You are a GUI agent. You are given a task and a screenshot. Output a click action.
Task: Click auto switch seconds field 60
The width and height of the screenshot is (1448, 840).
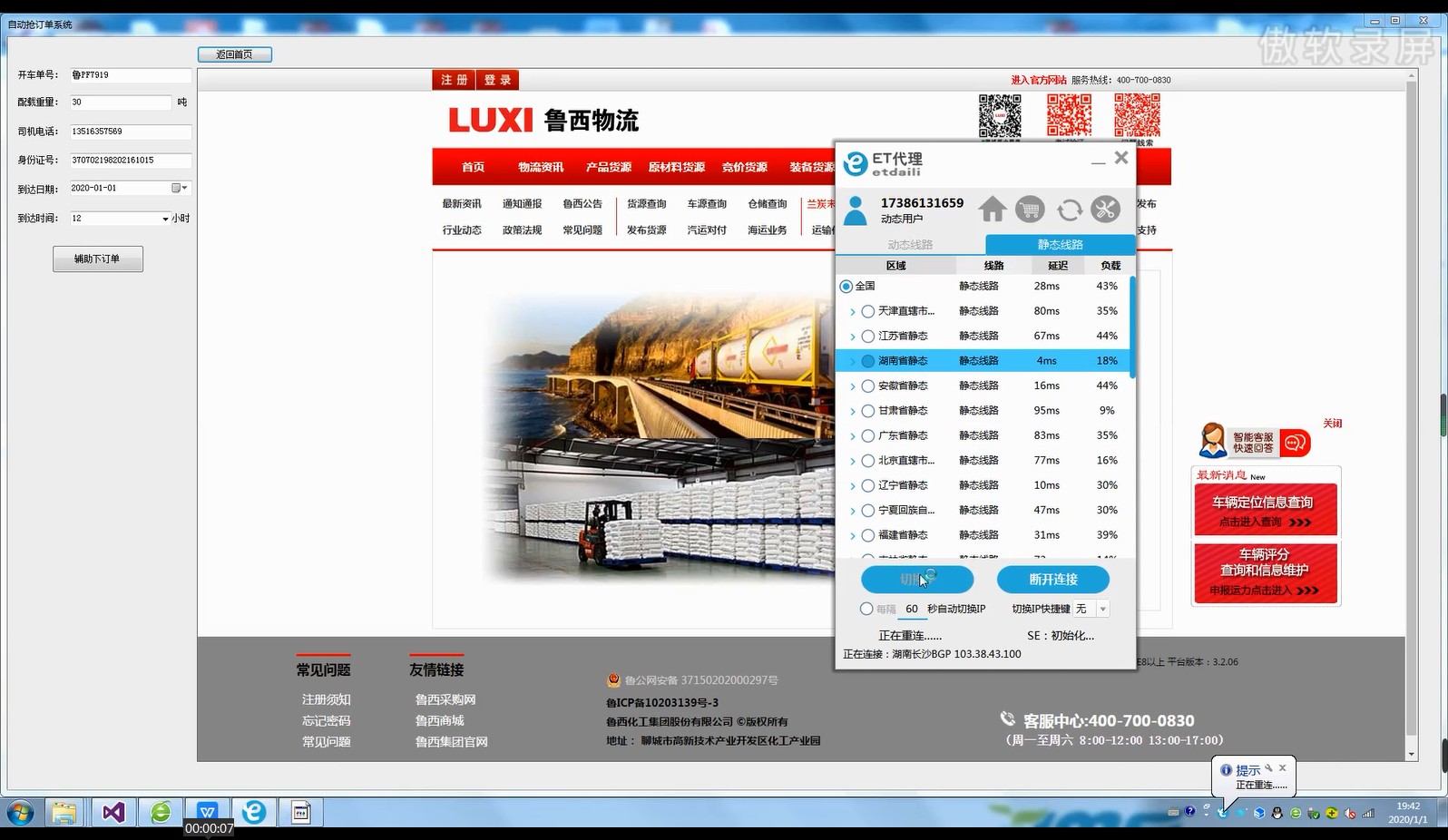(x=912, y=609)
